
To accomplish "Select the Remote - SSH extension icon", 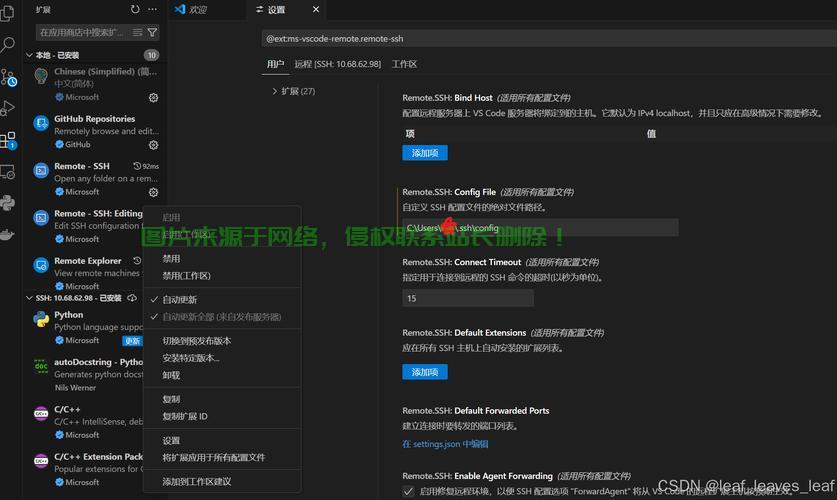I will coord(41,171).
